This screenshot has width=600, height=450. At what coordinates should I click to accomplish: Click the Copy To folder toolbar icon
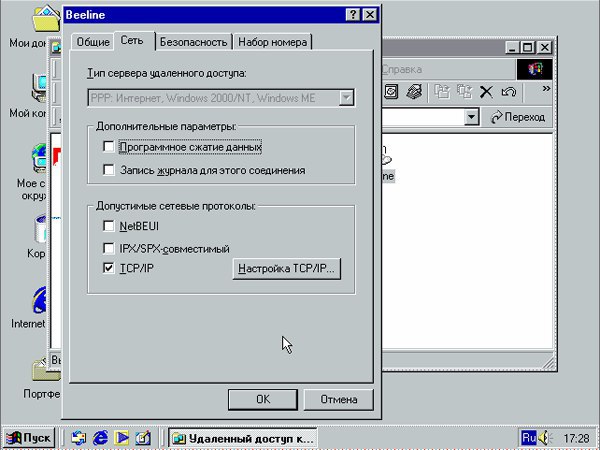(464, 92)
